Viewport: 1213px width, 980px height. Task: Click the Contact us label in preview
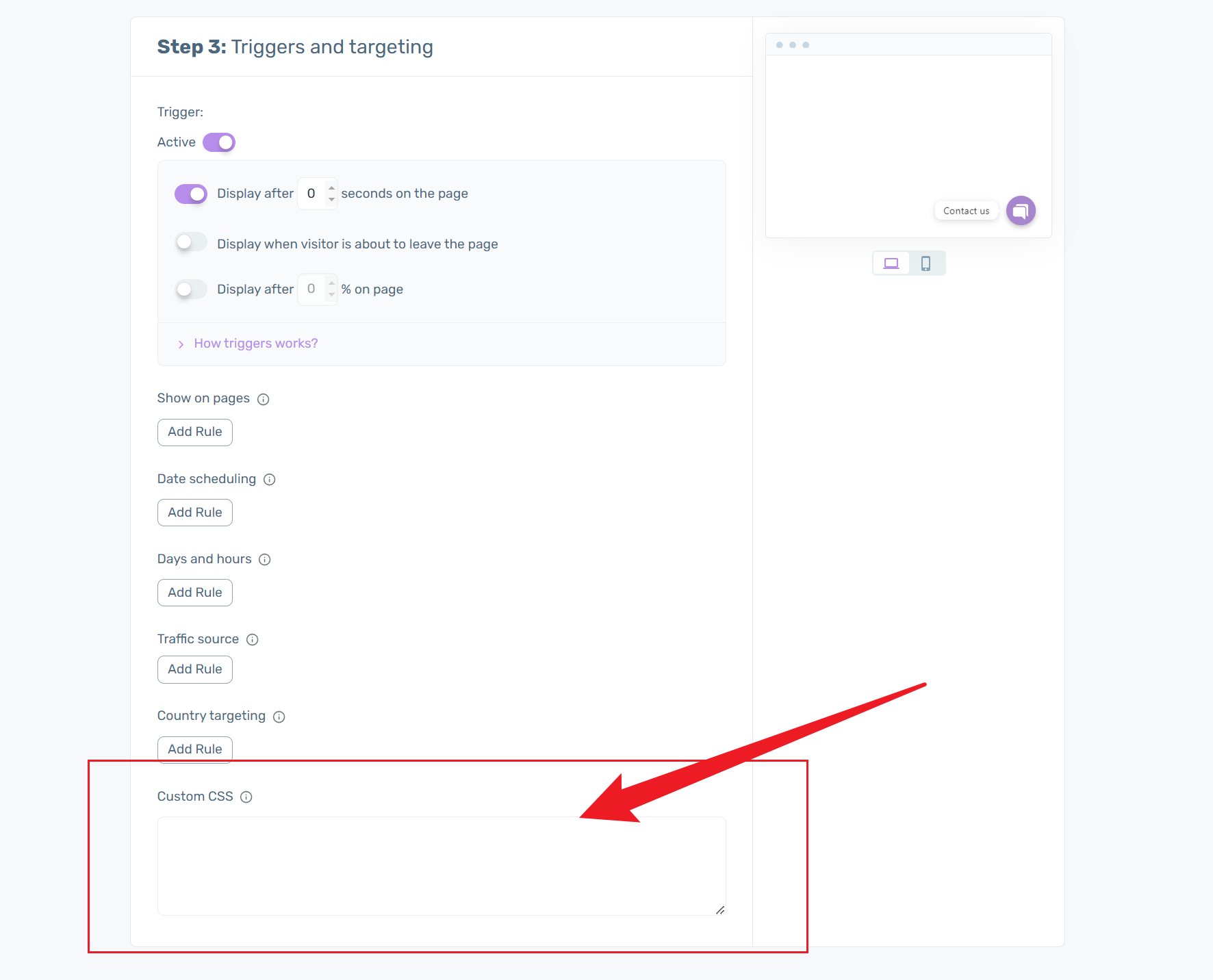(x=966, y=211)
